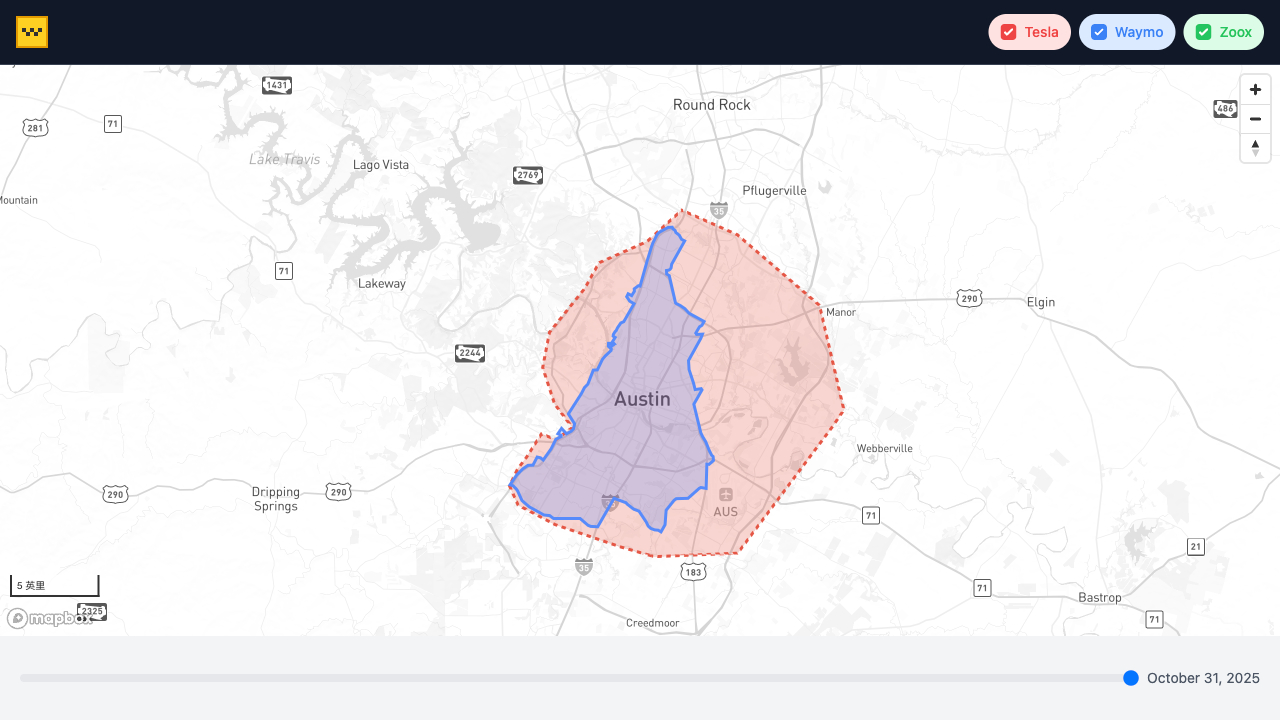Disable the Zoox layer checkbox
Viewport: 1280px width, 720px height.
pos(1204,32)
